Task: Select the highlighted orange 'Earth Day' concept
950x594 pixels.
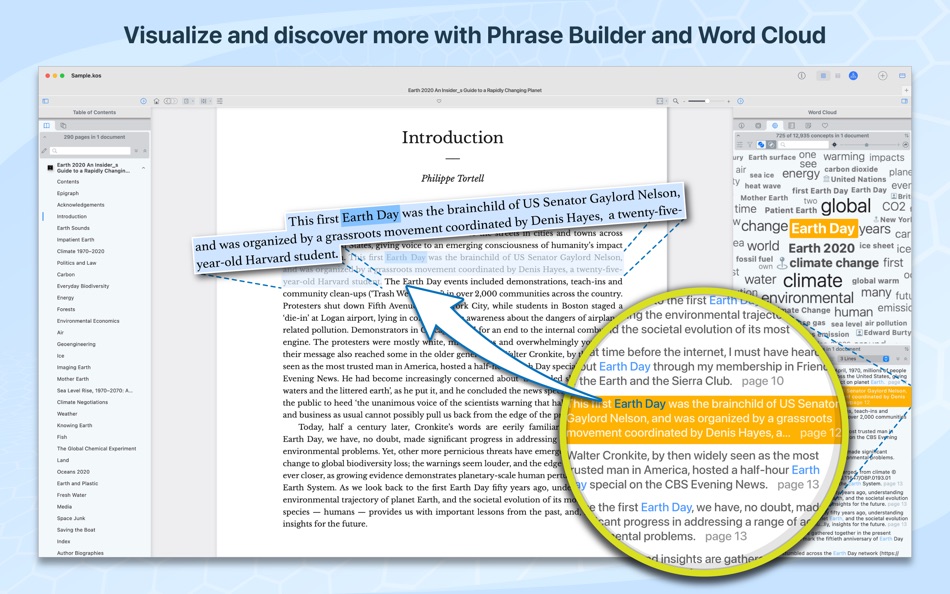Action: (x=823, y=229)
